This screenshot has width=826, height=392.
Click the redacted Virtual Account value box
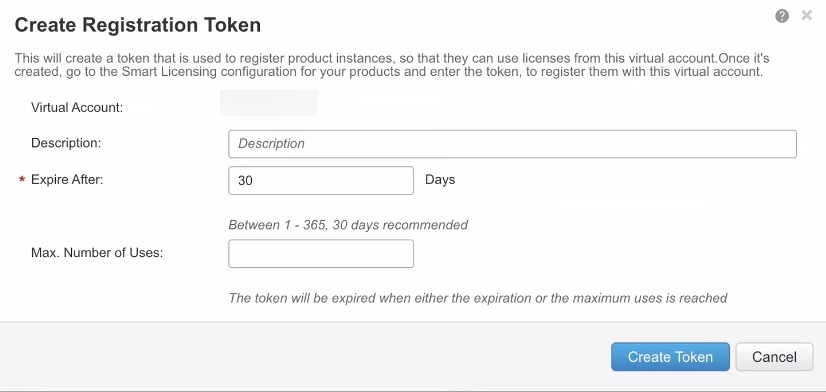[269, 103]
